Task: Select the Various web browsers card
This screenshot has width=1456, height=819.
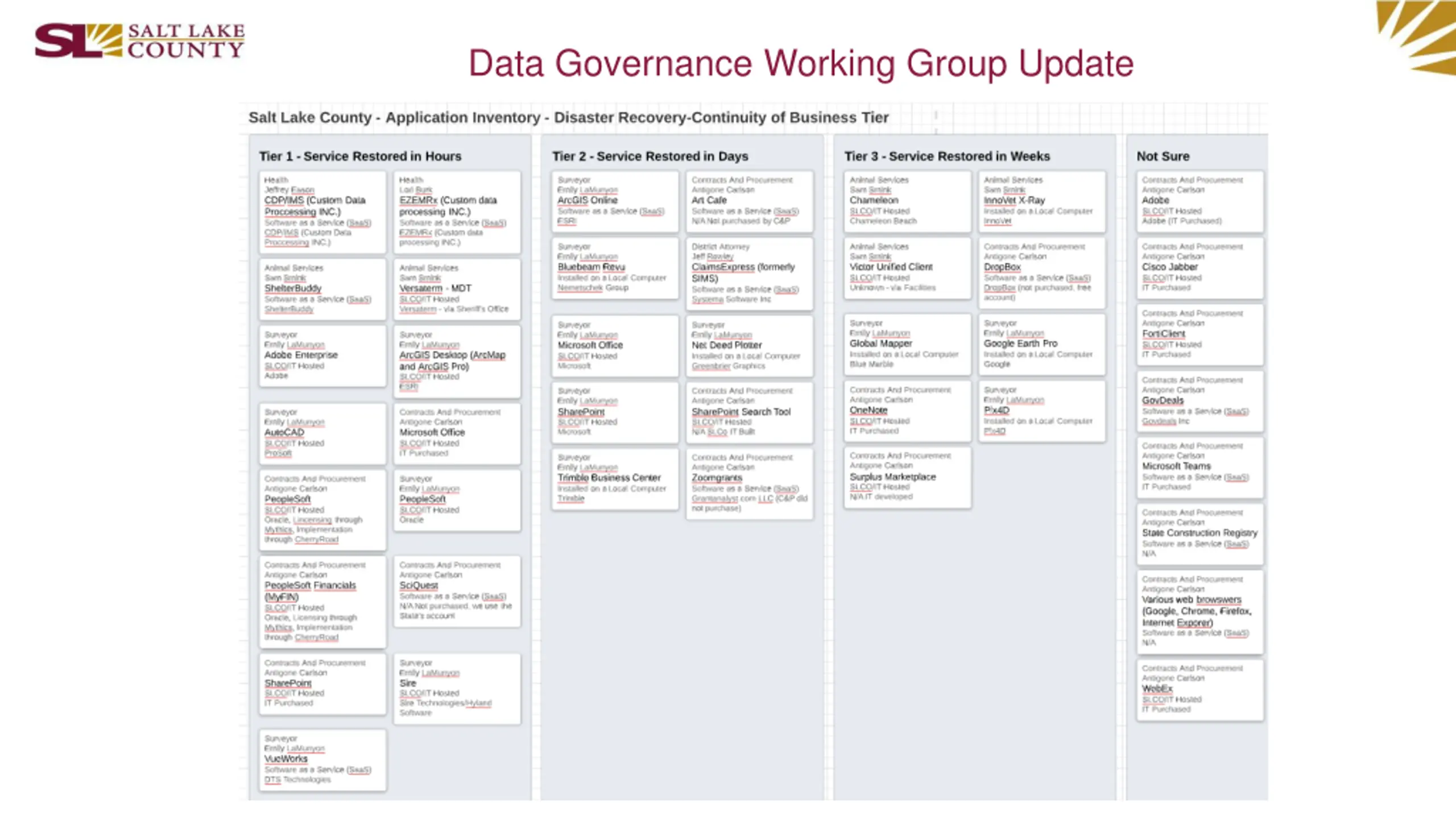Action: click(1200, 613)
